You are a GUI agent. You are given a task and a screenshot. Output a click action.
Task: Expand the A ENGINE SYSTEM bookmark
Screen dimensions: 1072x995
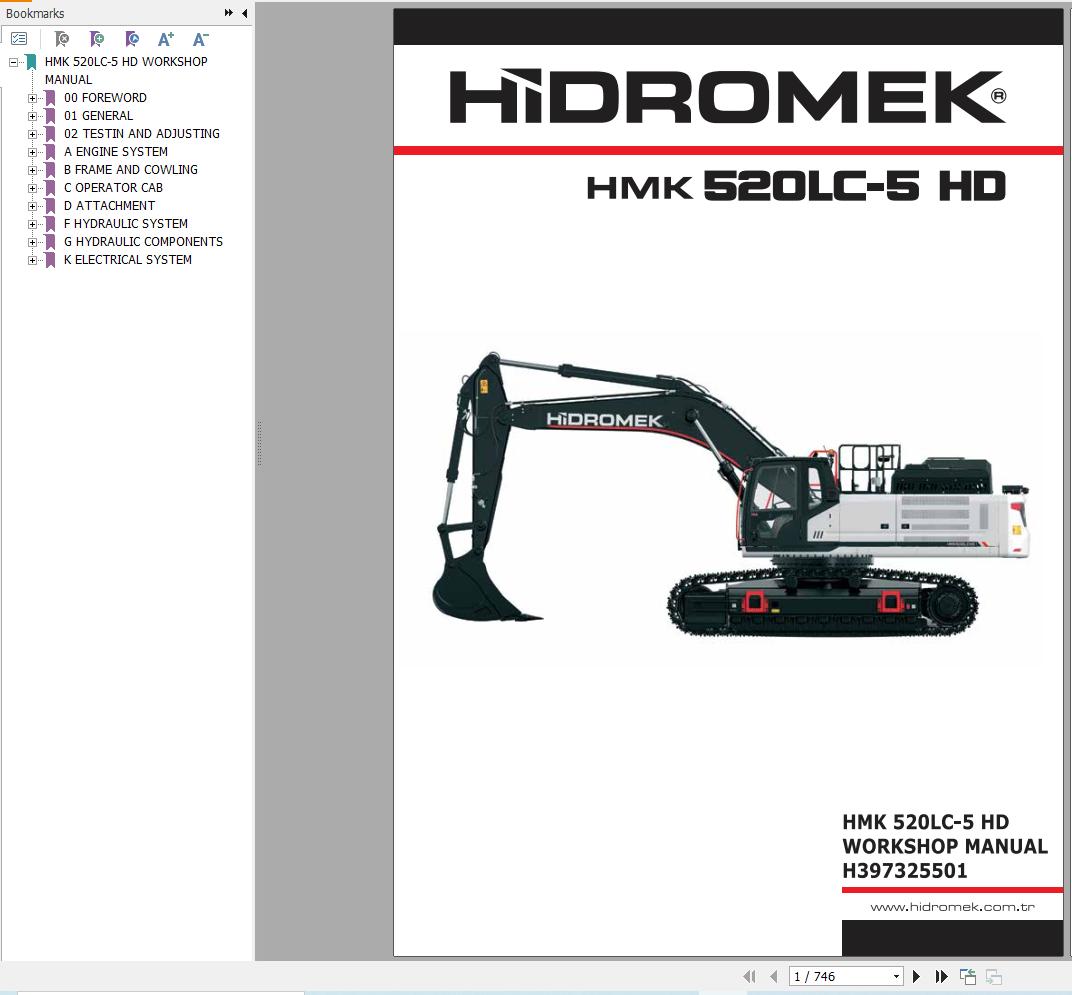tap(32, 152)
